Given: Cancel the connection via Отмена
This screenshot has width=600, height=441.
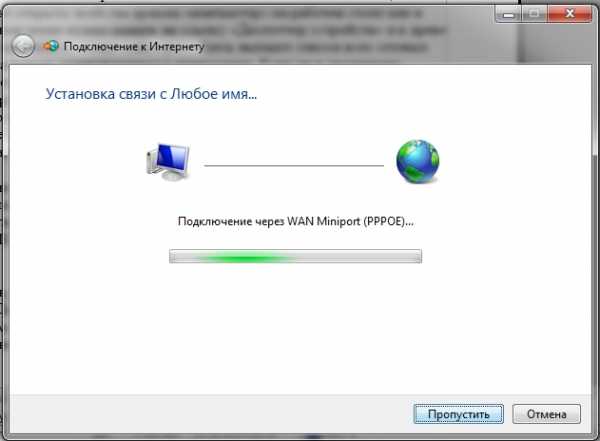Looking at the screenshot, I should [x=546, y=414].
